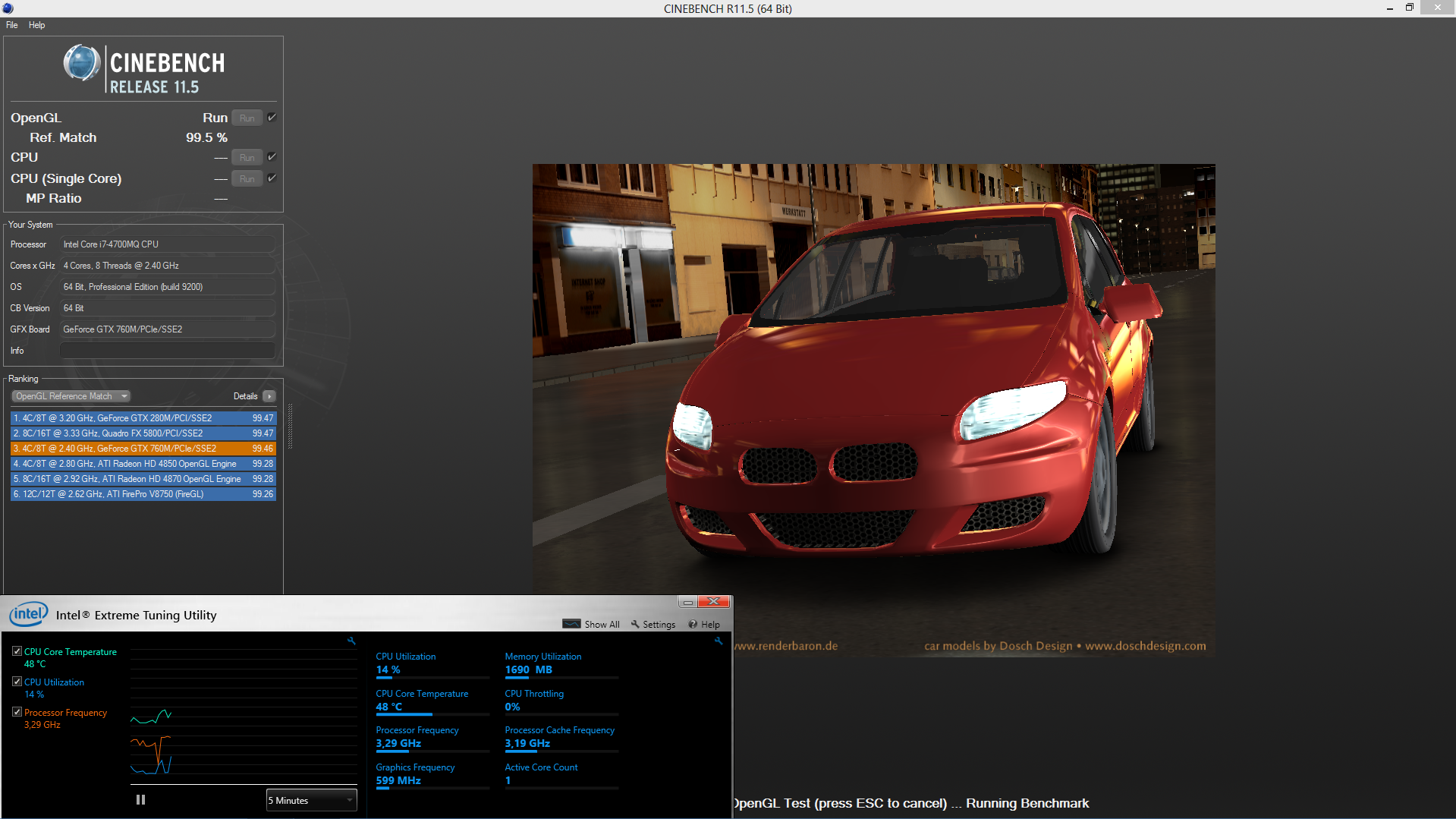Expand ranking Details arrow button
This screenshot has width=1456, height=819.
pyautogui.click(x=269, y=396)
